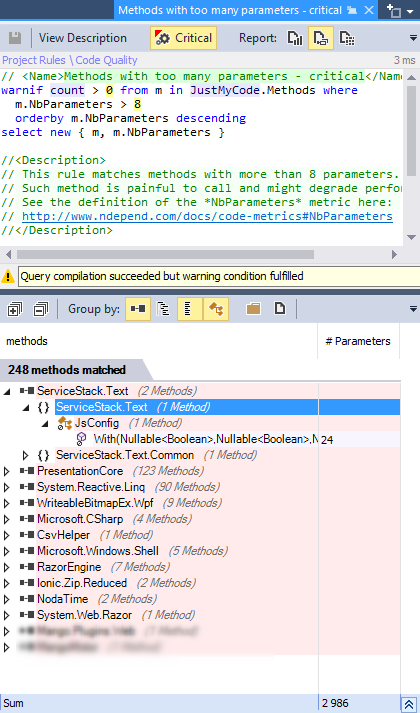Click the document page icon in results toolbar
Screen dimensions: 420x713
tap(280, 309)
